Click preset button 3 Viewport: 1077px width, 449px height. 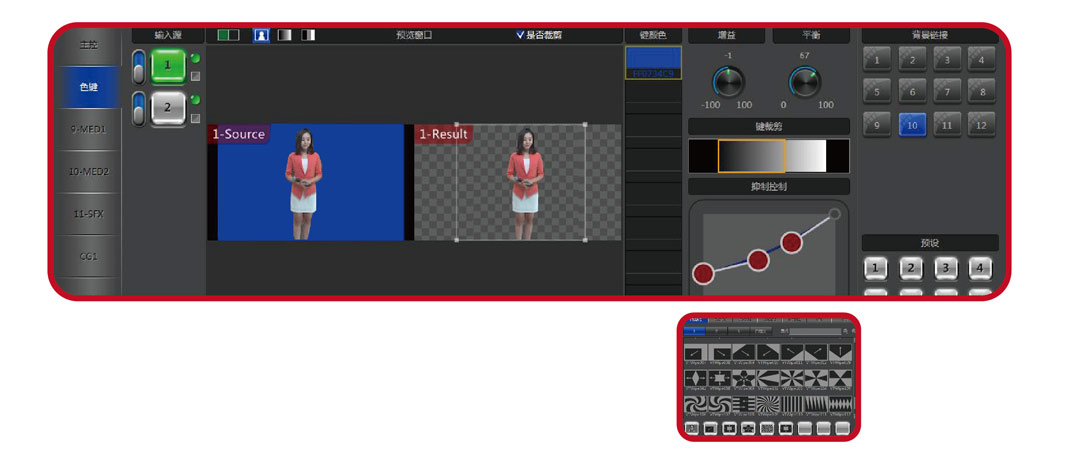point(945,267)
